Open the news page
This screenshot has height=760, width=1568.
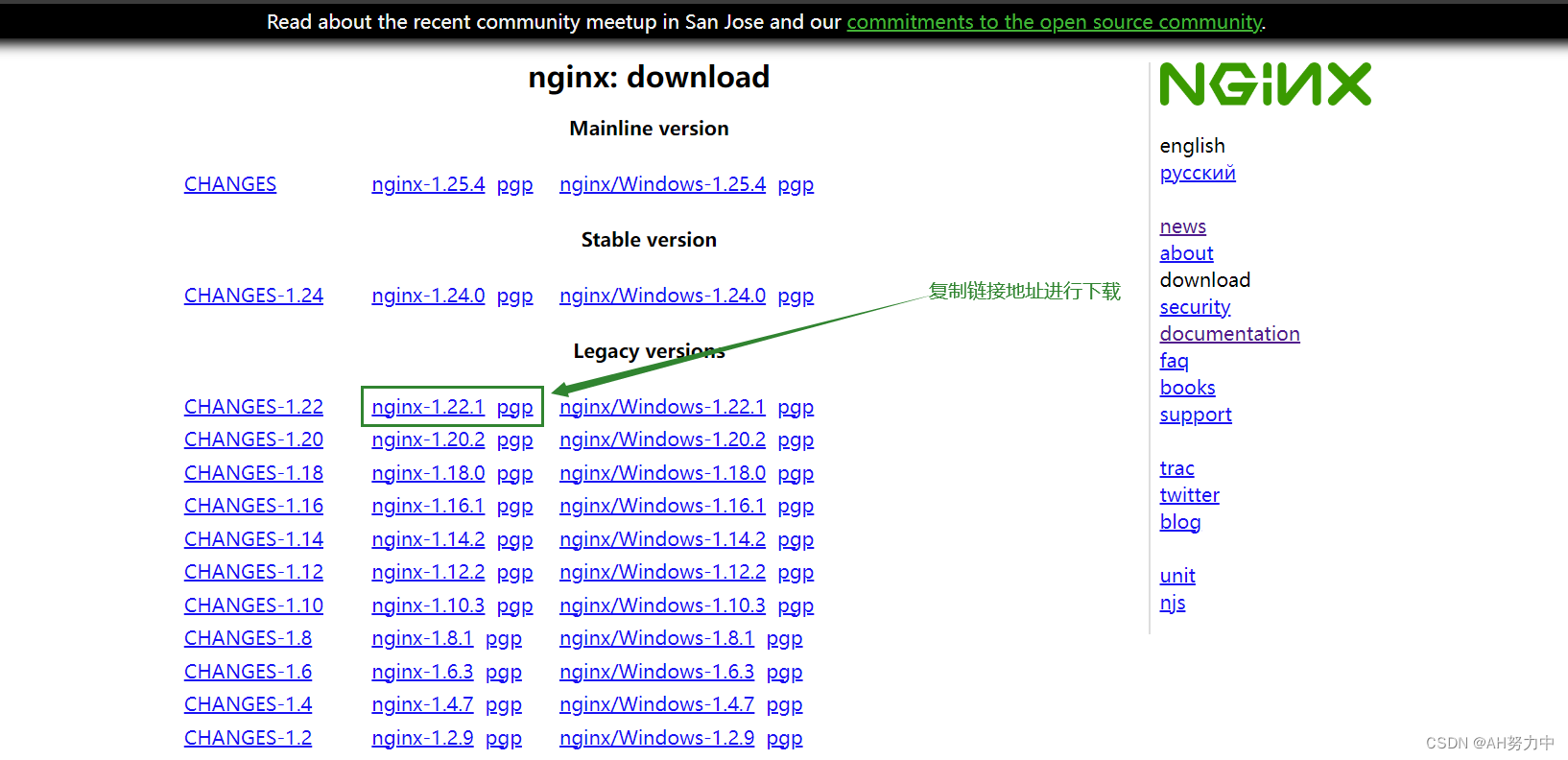coord(1182,226)
